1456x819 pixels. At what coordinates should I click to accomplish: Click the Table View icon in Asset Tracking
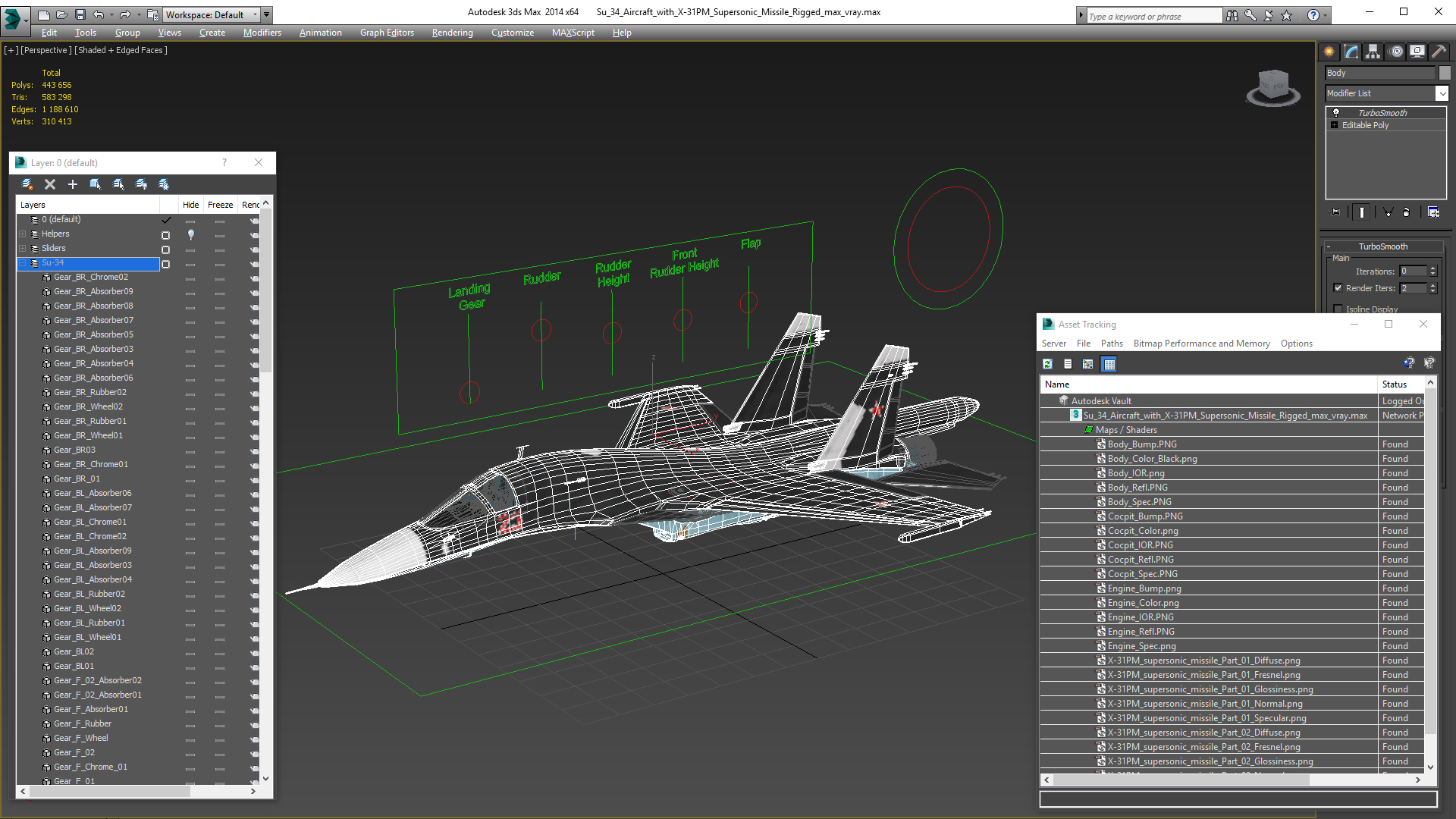[1109, 364]
